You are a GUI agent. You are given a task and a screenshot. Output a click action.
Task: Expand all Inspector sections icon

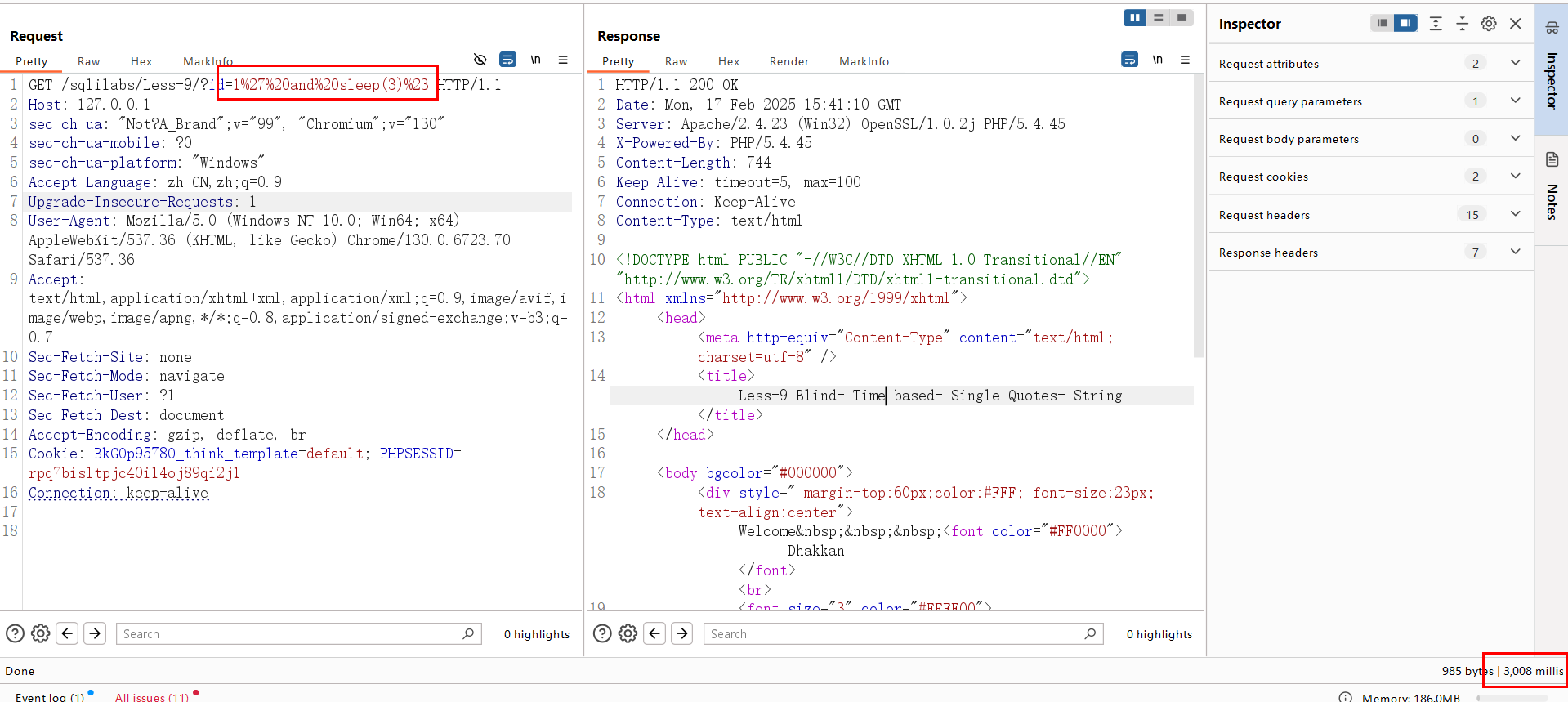pos(1436,24)
